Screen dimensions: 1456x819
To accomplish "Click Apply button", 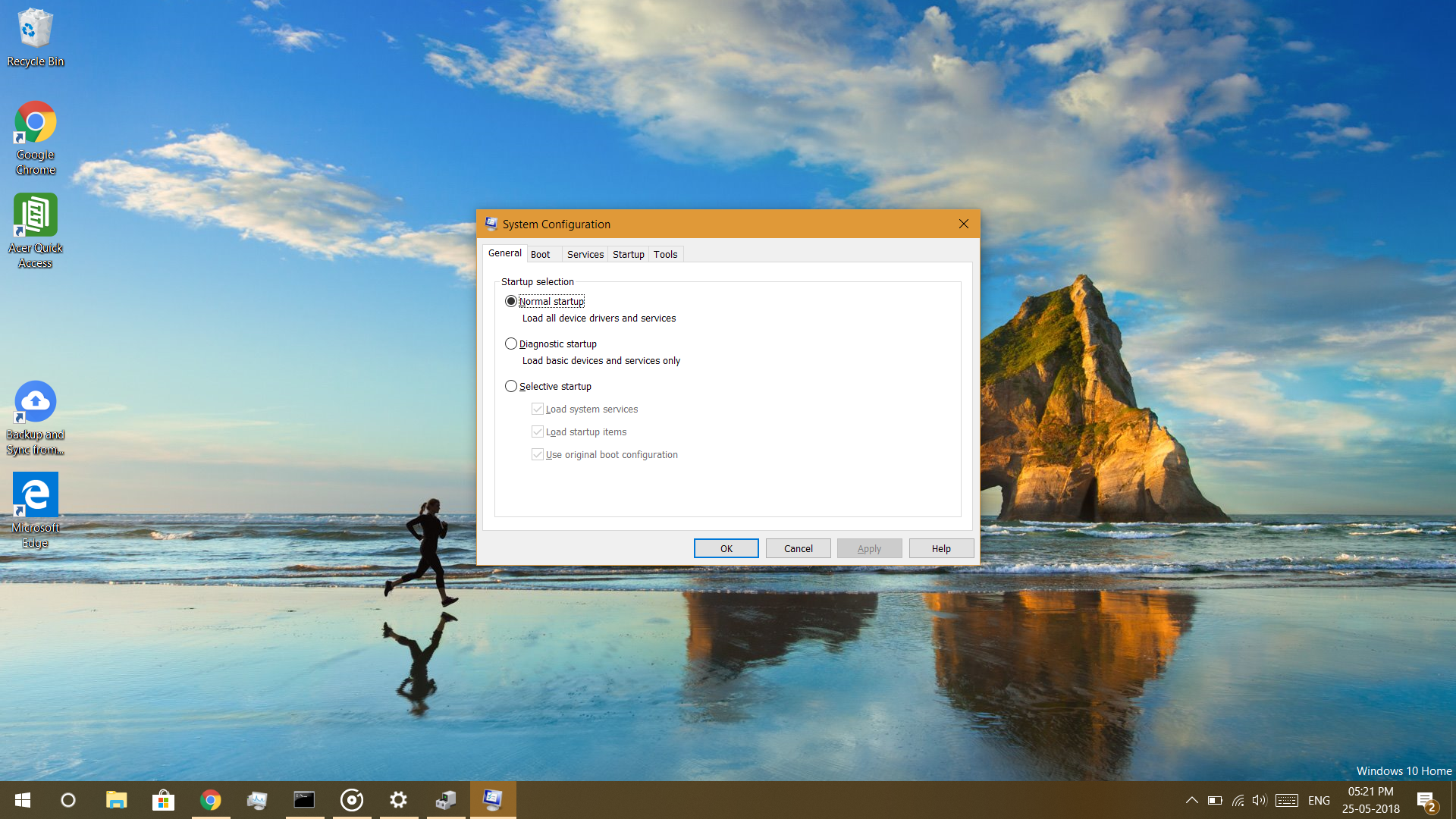I will pos(869,548).
